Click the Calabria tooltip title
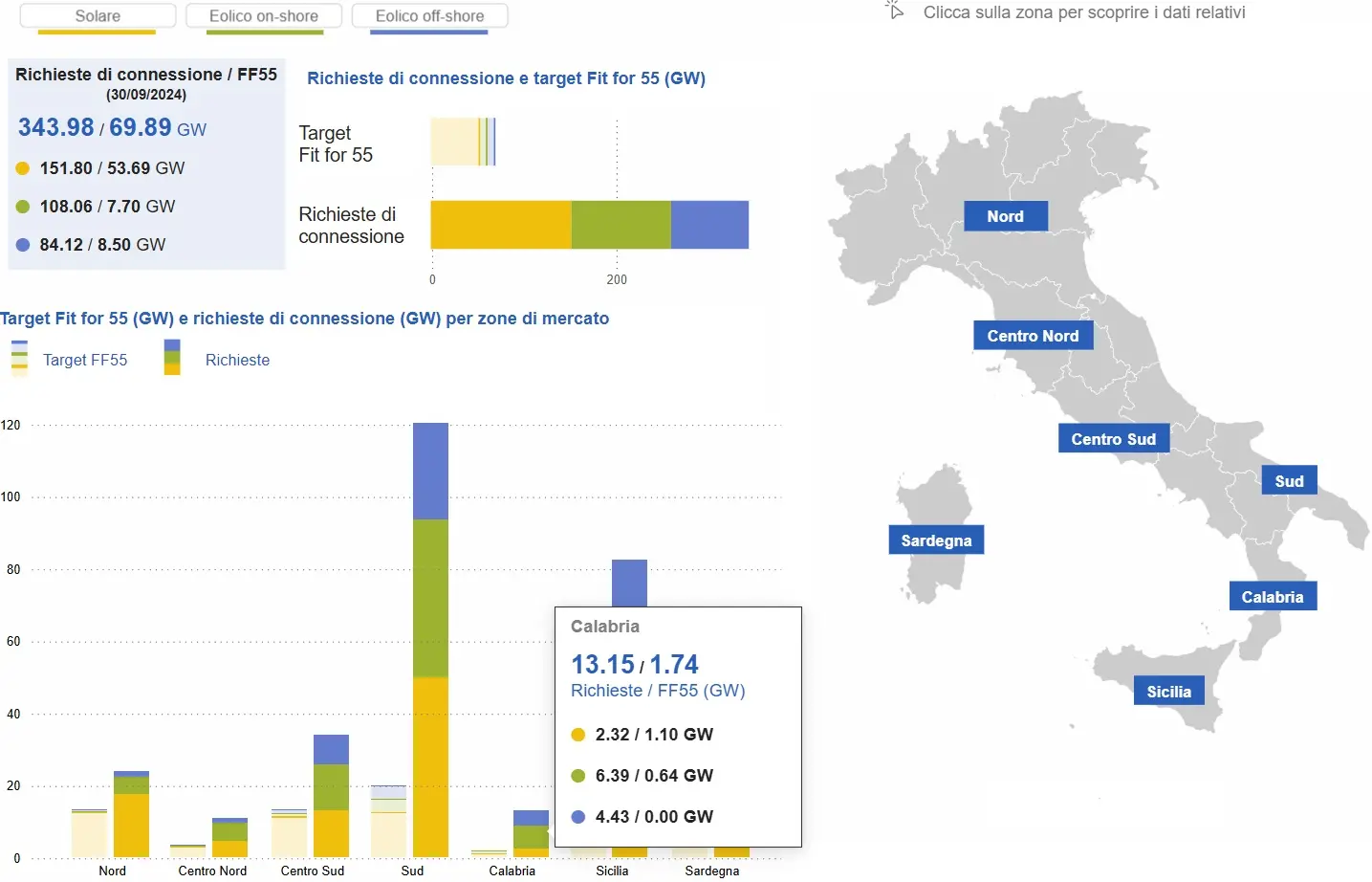This screenshot has height=882, width=1372. coord(605,627)
